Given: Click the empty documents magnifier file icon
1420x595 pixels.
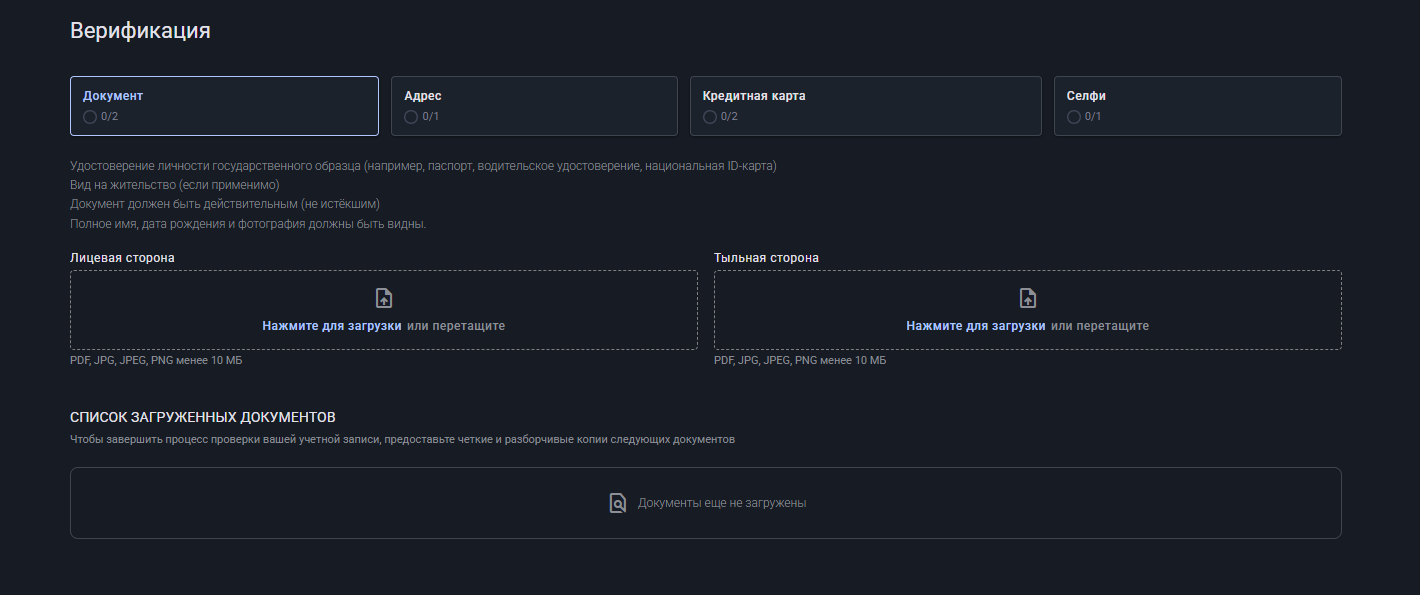Looking at the screenshot, I should click(618, 503).
